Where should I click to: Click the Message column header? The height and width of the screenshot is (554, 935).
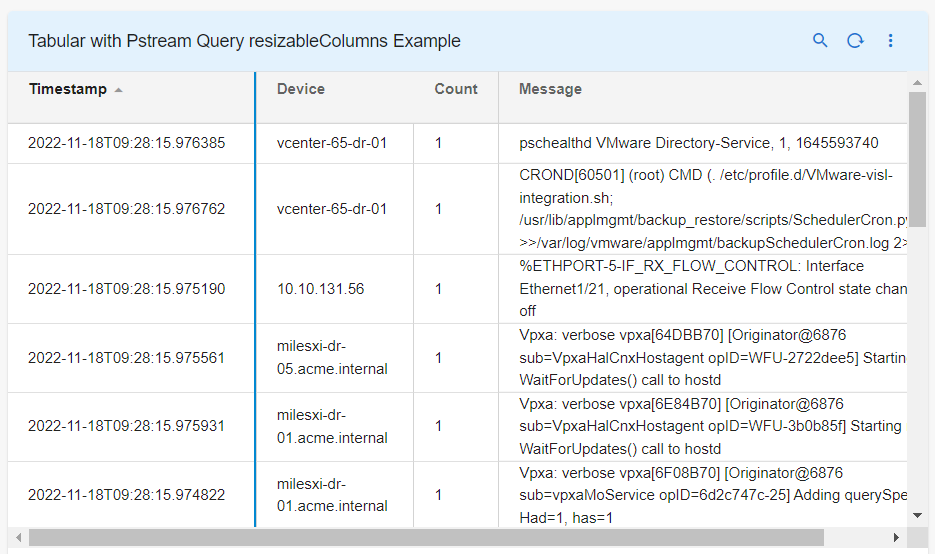(550, 89)
